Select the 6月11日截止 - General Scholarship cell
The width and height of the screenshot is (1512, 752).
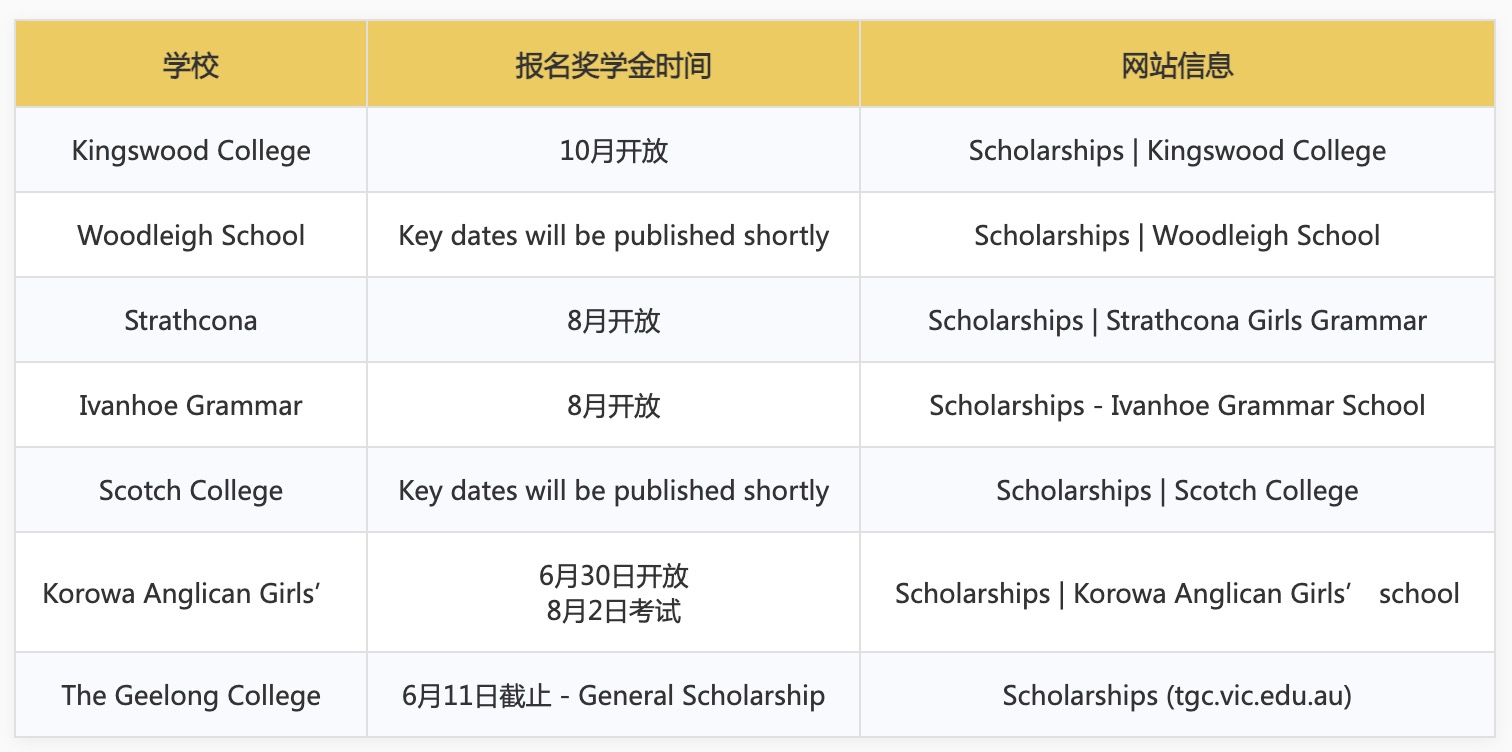613,695
